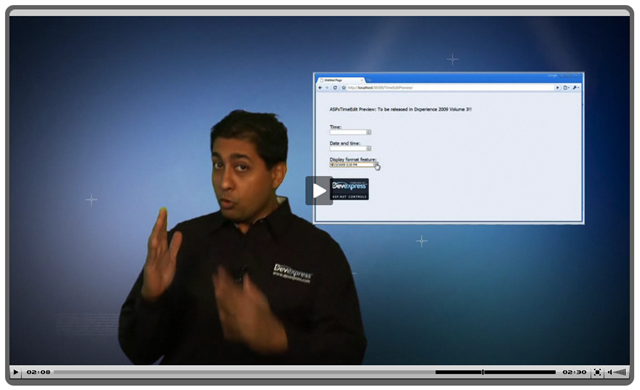640x390 pixels.
Task: Click the ASPxTimeEdit Preview heading text
Action: [x=400, y=109]
